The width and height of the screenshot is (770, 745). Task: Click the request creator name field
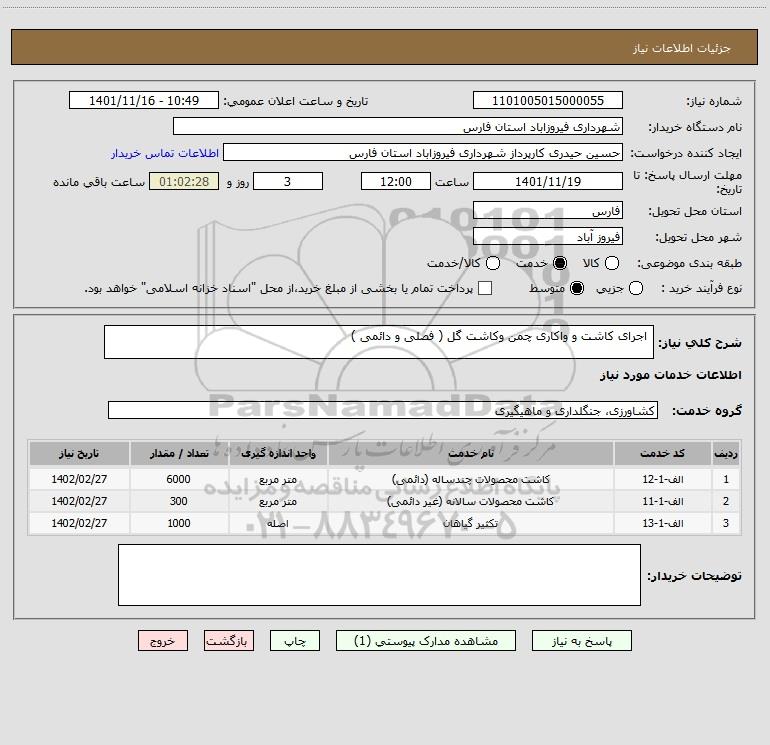423,153
